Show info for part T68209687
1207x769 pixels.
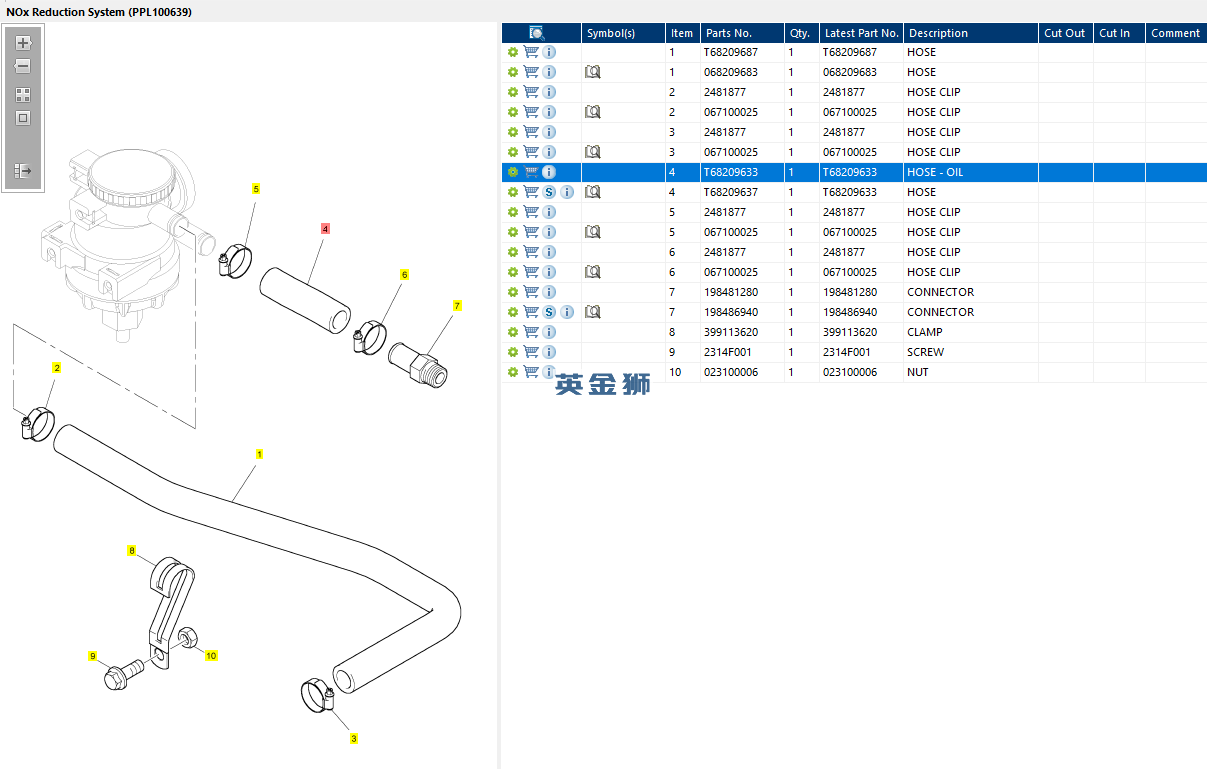tap(549, 52)
